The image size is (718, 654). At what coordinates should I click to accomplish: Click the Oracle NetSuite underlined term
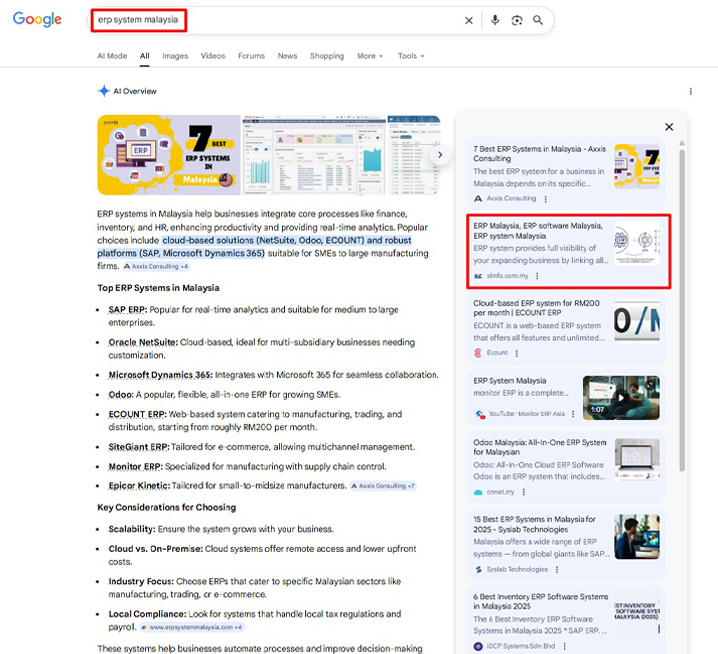pyautogui.click(x=142, y=342)
